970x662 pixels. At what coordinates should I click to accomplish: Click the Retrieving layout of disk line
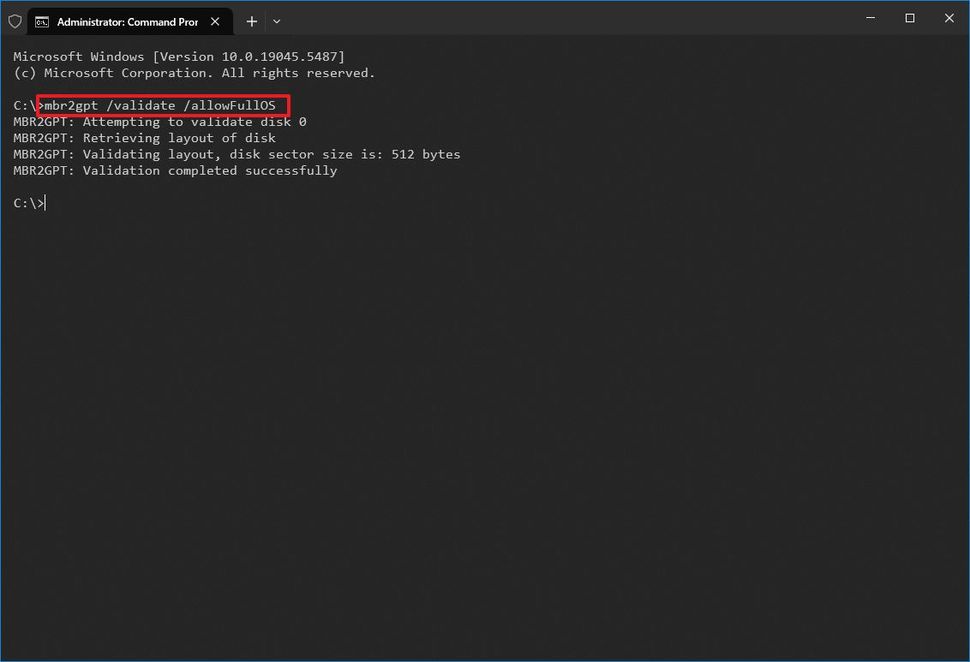[x=144, y=138]
